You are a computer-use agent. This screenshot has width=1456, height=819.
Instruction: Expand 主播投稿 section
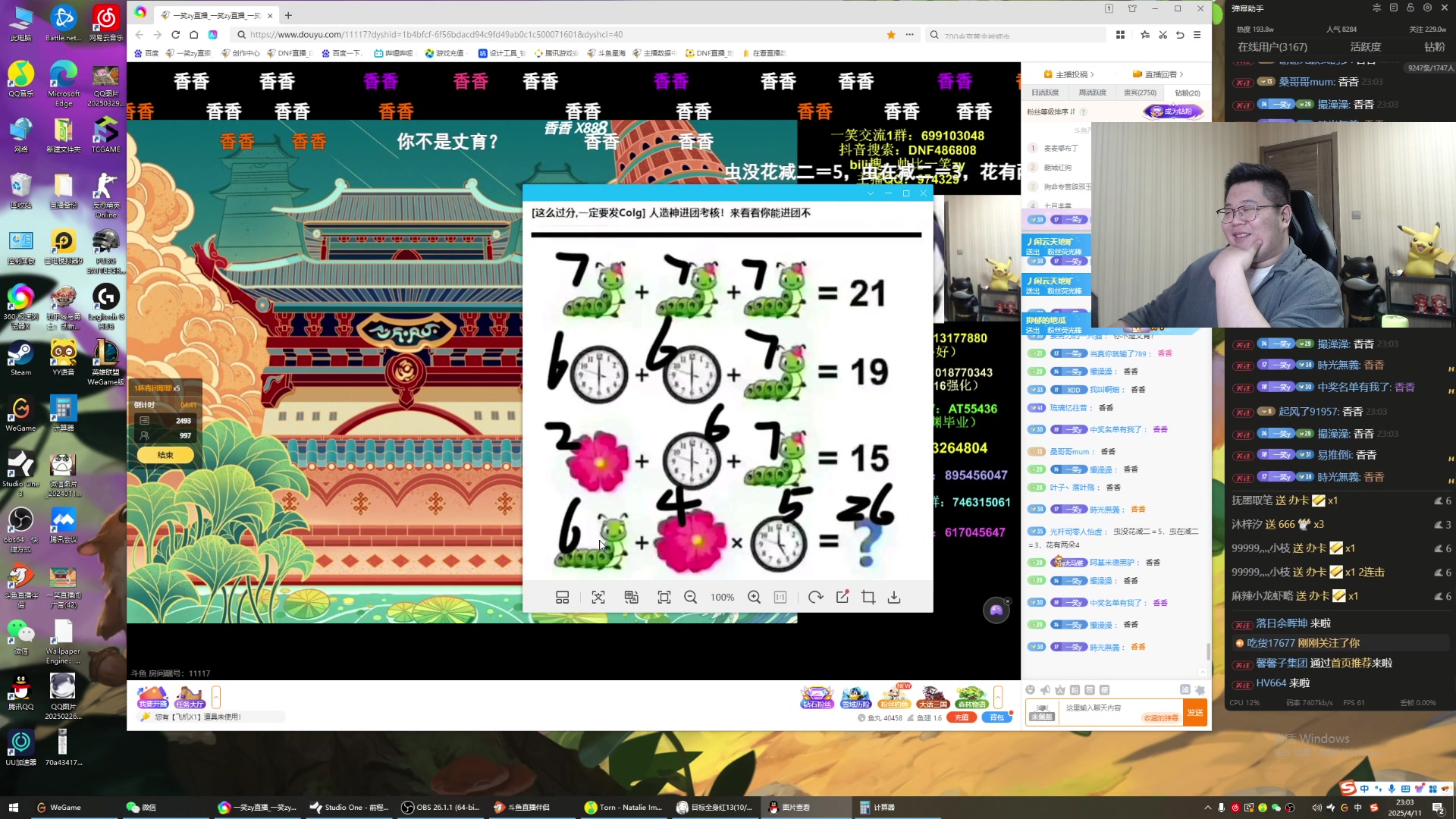[1070, 74]
